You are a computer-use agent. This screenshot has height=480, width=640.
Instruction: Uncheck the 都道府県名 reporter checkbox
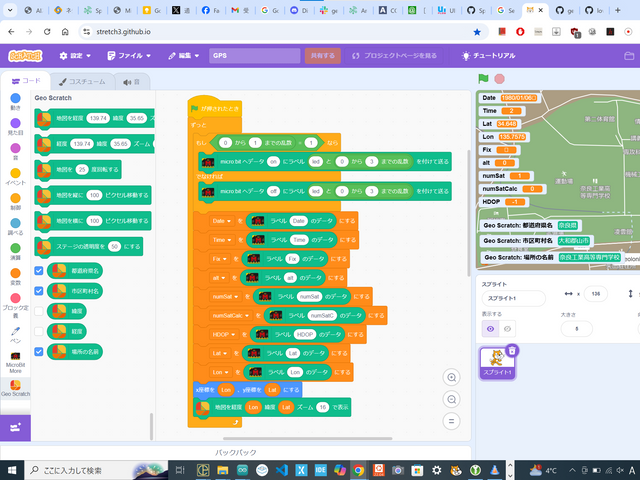[39, 271]
